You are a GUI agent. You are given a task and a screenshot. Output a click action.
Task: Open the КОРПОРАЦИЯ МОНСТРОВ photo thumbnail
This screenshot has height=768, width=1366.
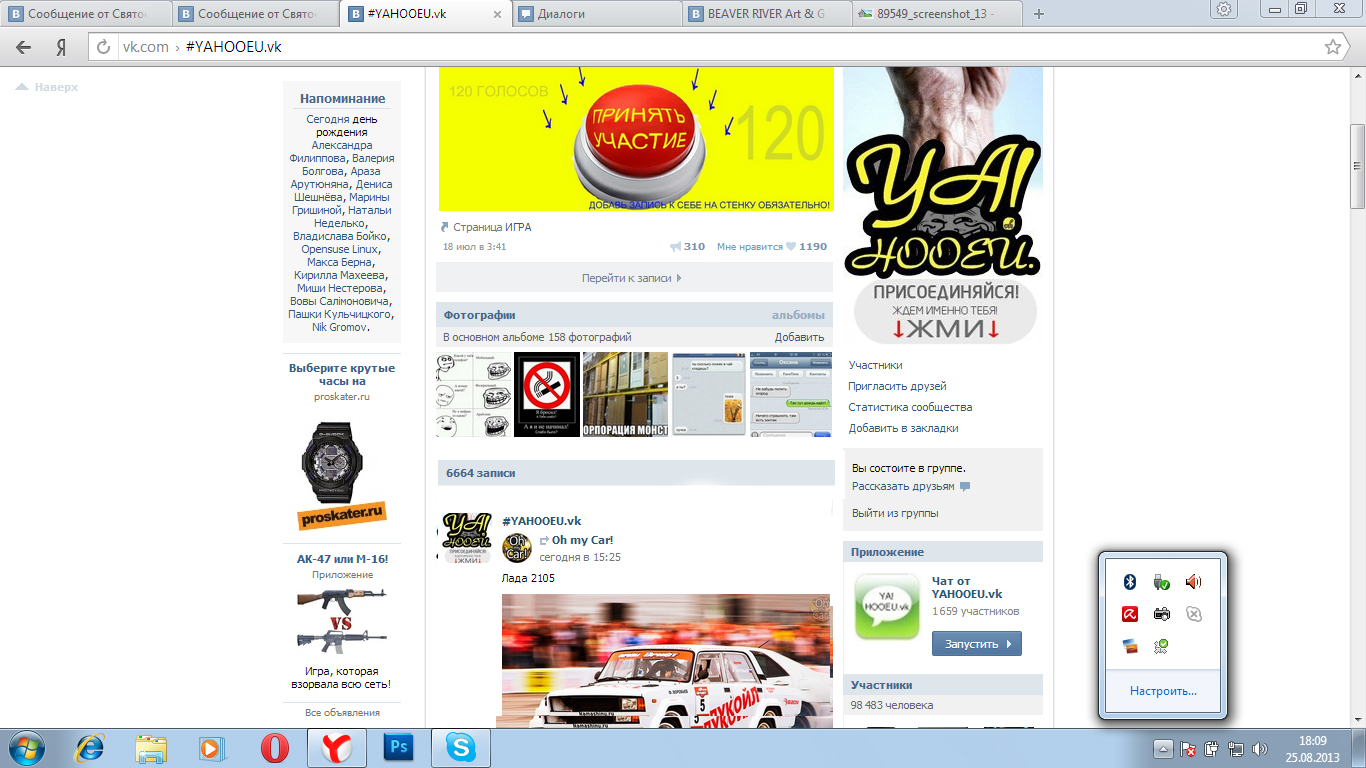(x=625, y=394)
